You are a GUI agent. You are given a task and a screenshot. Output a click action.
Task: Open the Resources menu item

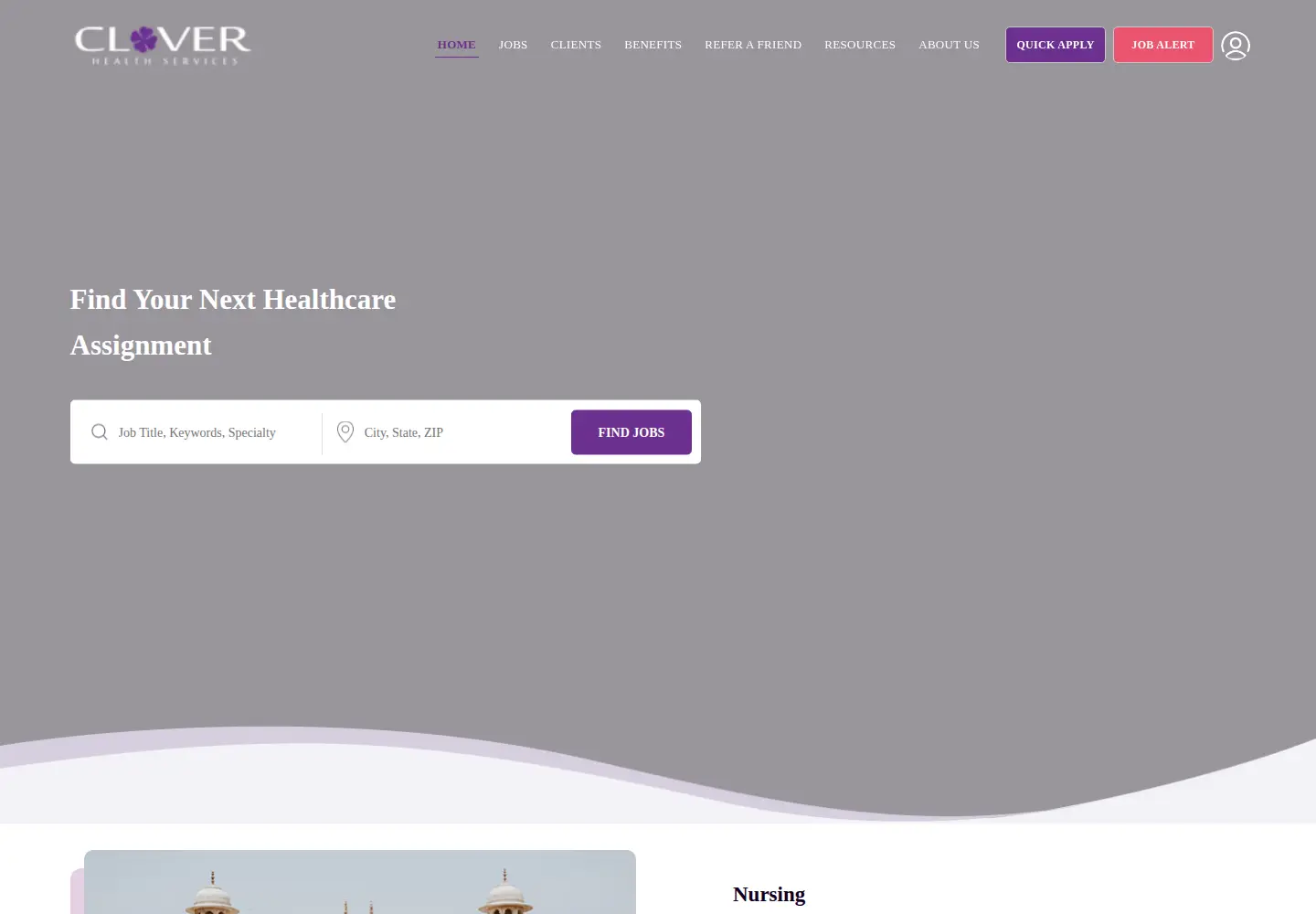pos(860,45)
